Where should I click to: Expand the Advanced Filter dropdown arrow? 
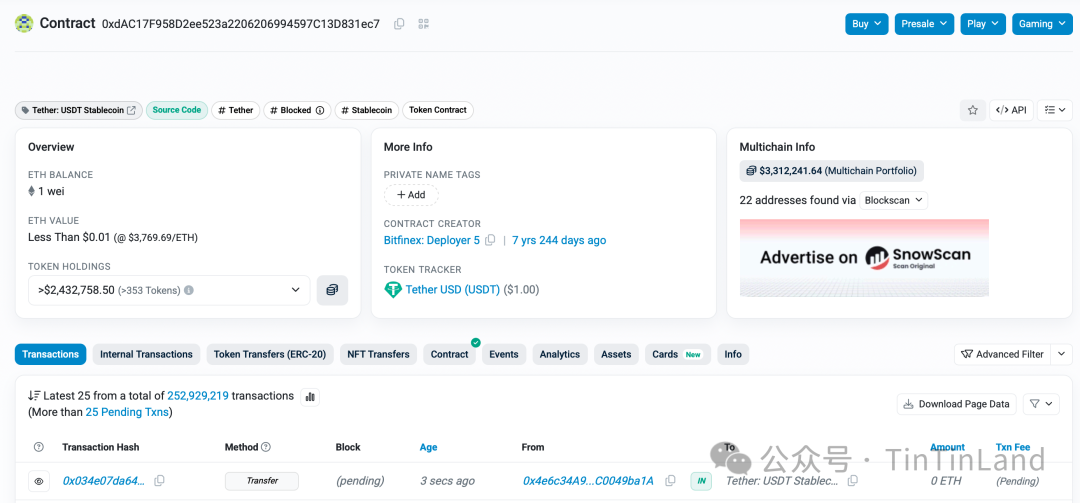pos(1061,354)
